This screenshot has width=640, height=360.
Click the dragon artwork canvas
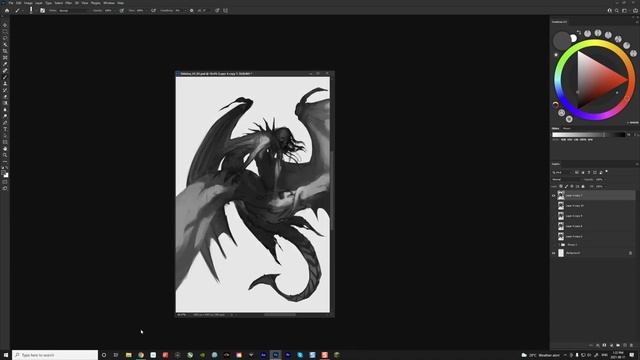click(x=253, y=195)
